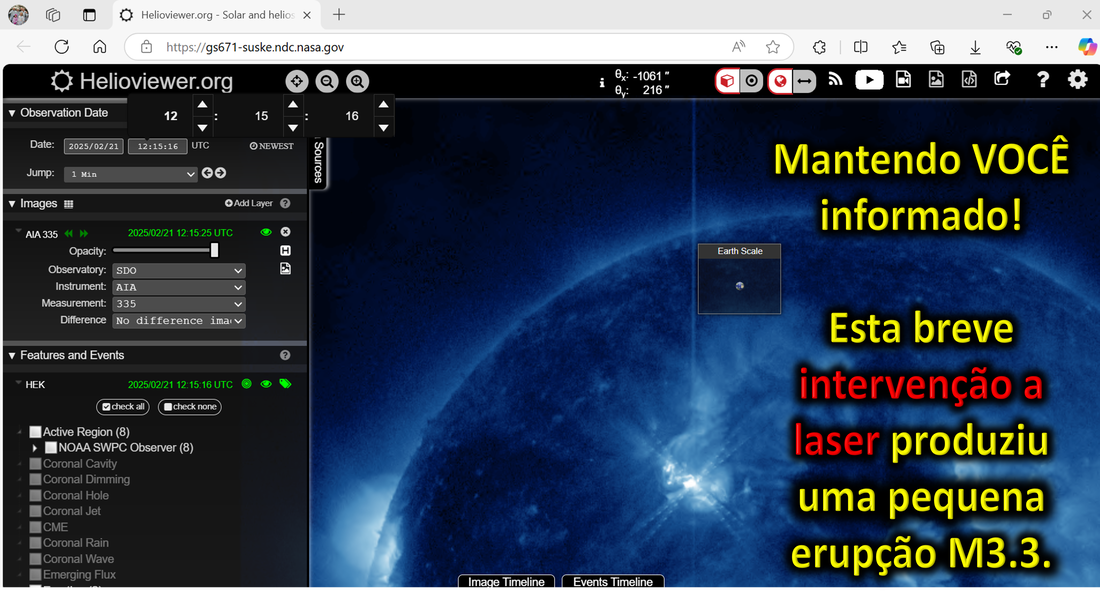This screenshot has width=1100, height=597.
Task: Increase the minutes value in time picker
Action: tap(293, 105)
